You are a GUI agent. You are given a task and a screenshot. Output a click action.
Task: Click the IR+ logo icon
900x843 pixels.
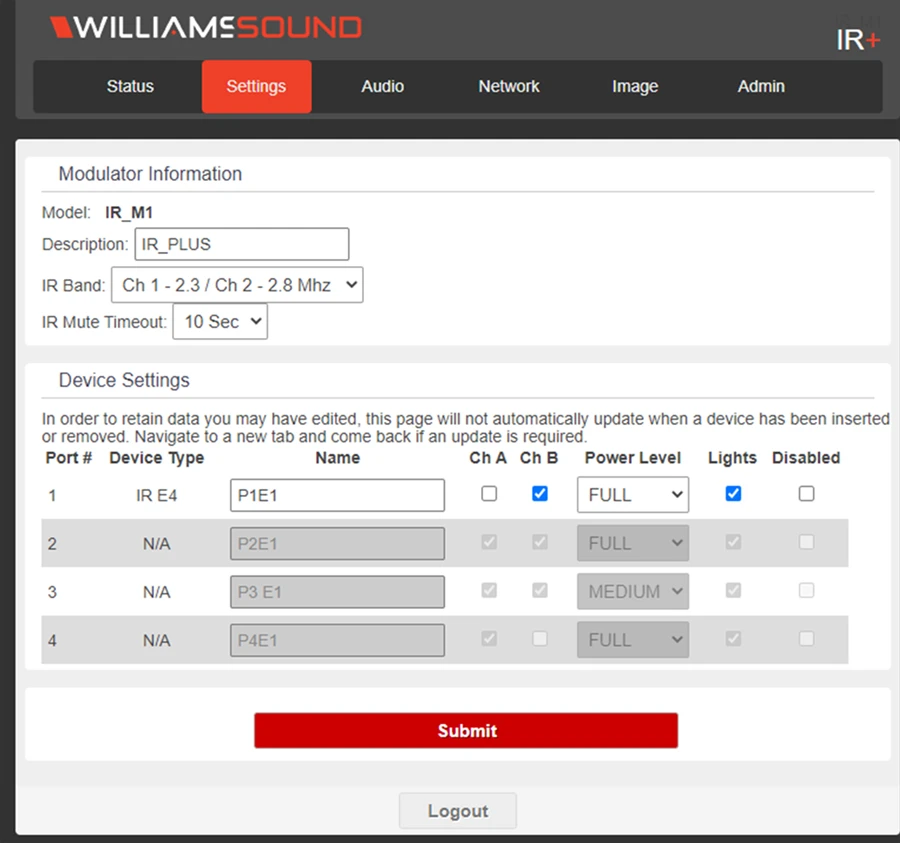click(858, 39)
